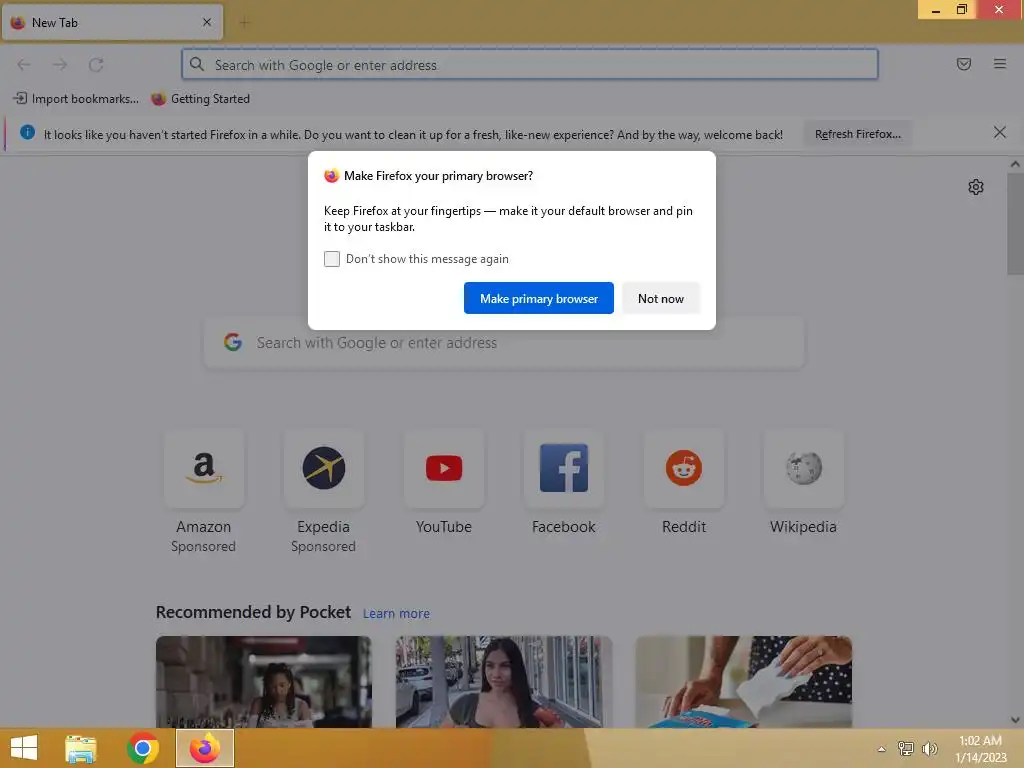Open the Save to Pocket icon
Image resolution: width=1024 pixels, height=768 pixels.
coord(963,64)
